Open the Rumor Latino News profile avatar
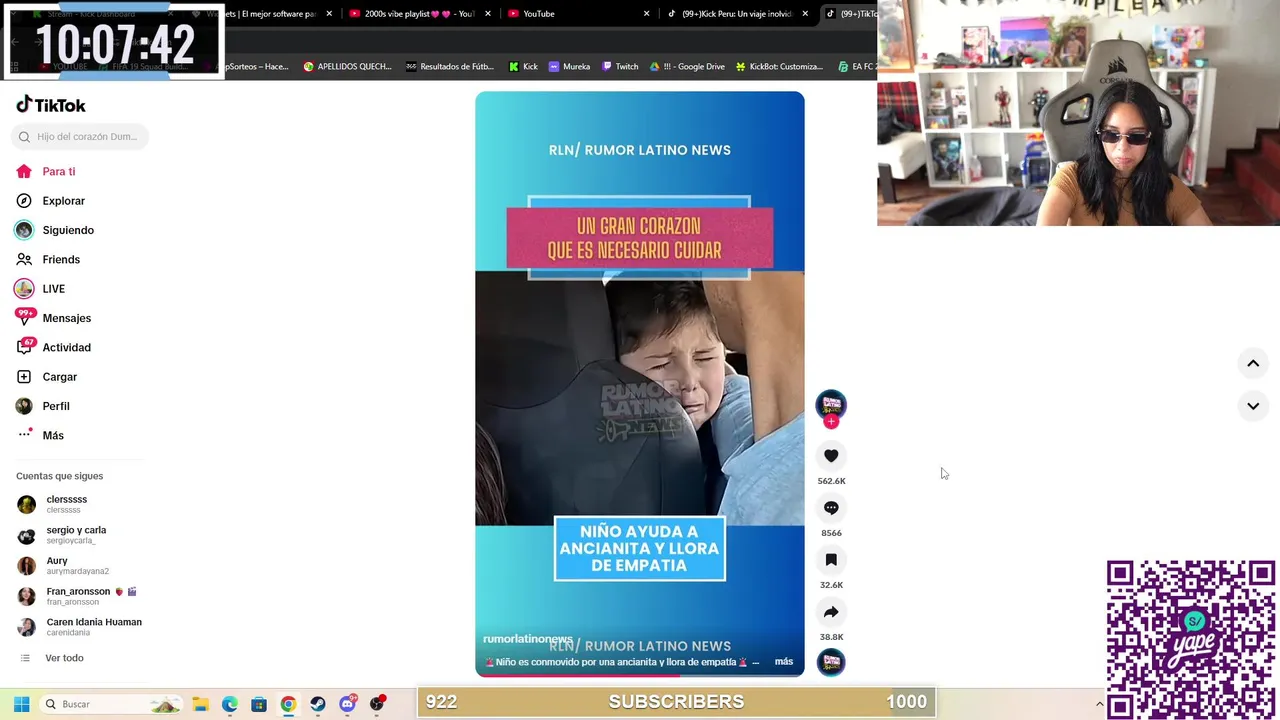 (831, 404)
